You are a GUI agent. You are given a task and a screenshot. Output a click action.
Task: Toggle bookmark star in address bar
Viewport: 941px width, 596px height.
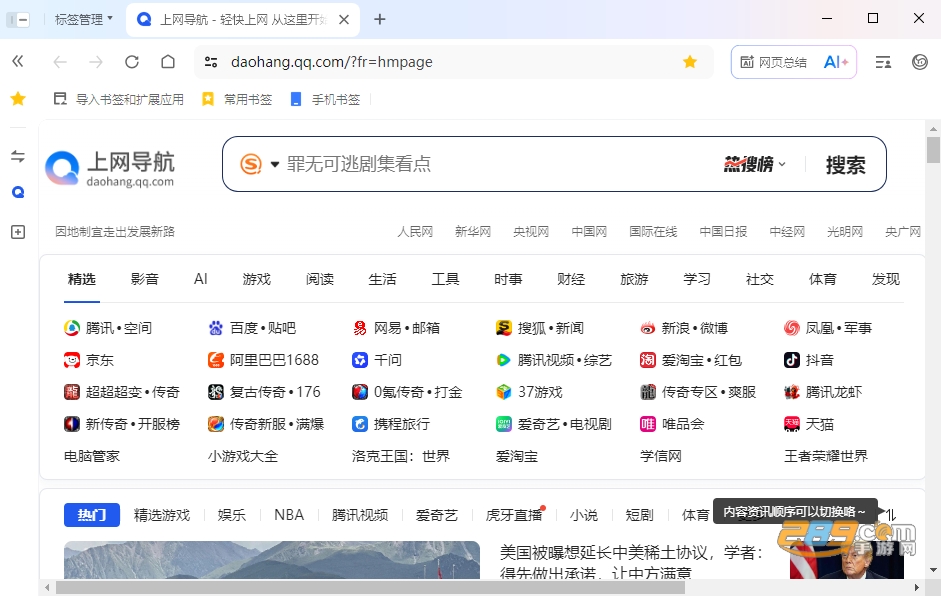(690, 62)
